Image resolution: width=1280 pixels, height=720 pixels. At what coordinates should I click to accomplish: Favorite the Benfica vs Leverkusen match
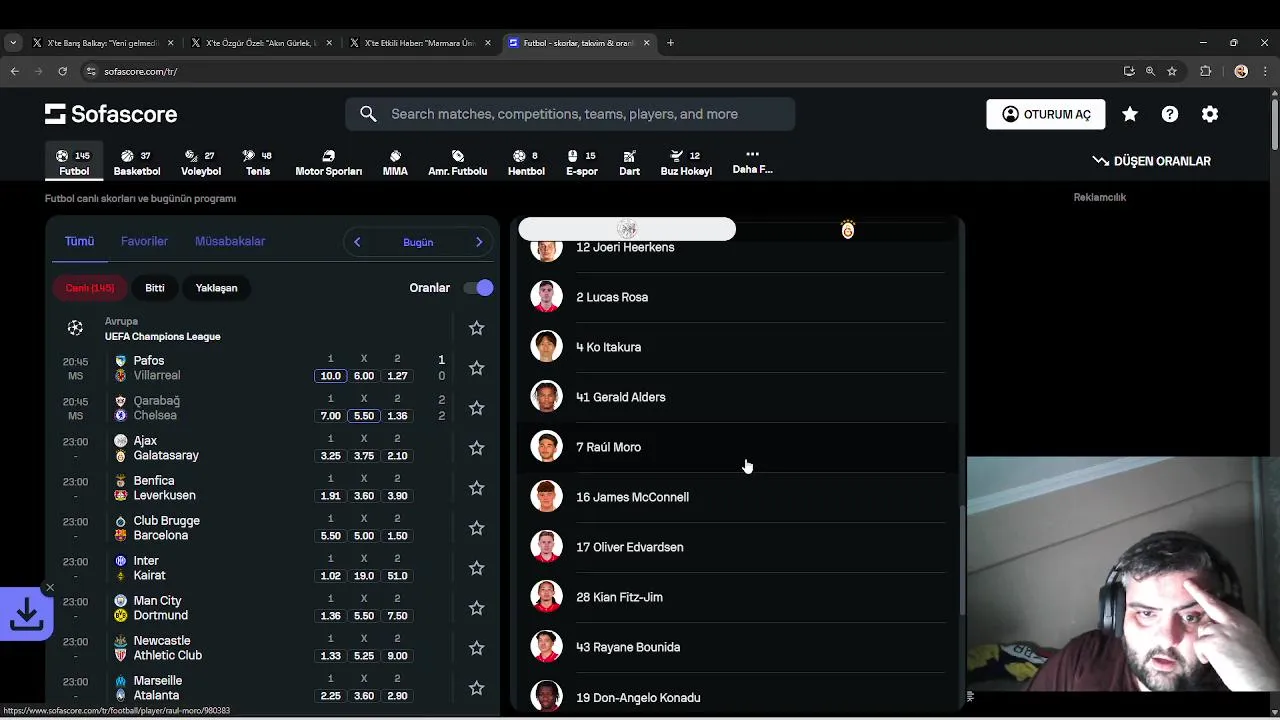click(477, 488)
